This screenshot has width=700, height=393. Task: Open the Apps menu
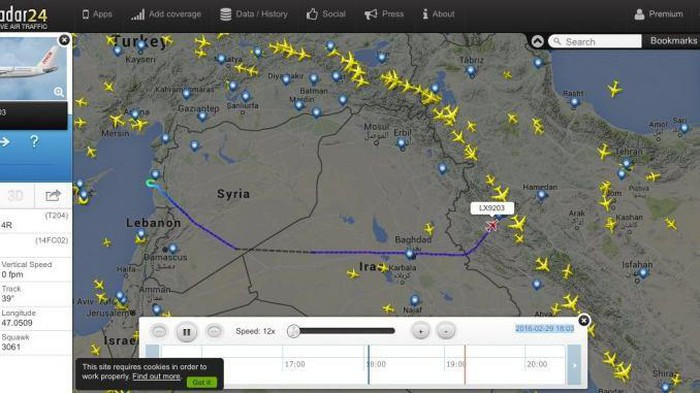tap(97, 14)
